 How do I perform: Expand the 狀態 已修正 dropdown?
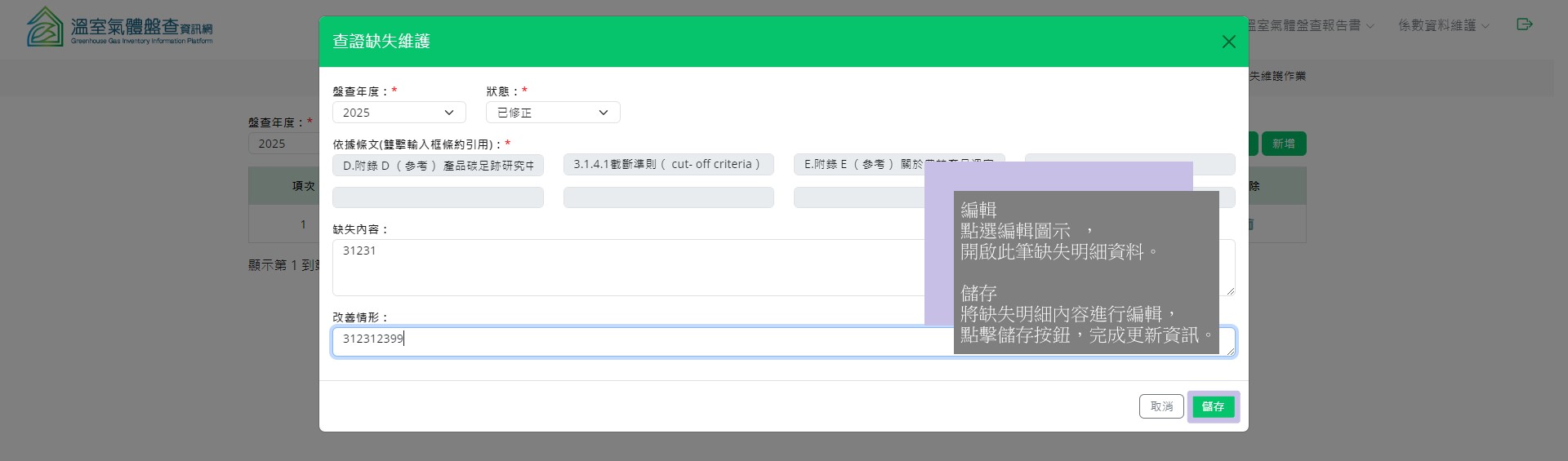[553, 113]
